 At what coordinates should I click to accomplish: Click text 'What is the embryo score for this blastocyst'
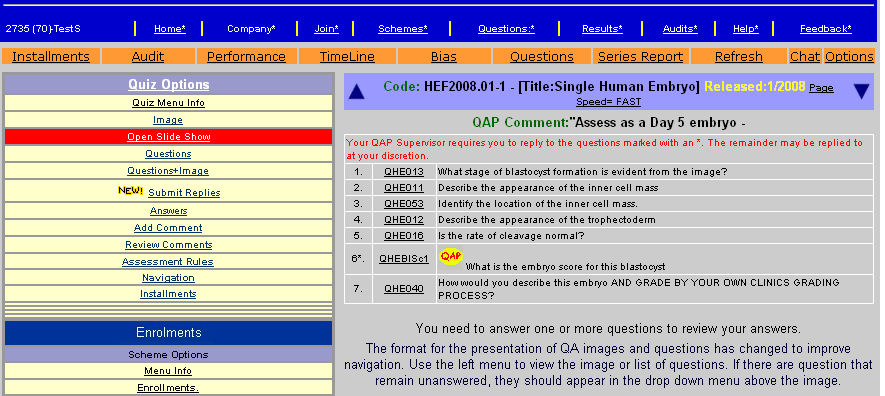pos(566,267)
